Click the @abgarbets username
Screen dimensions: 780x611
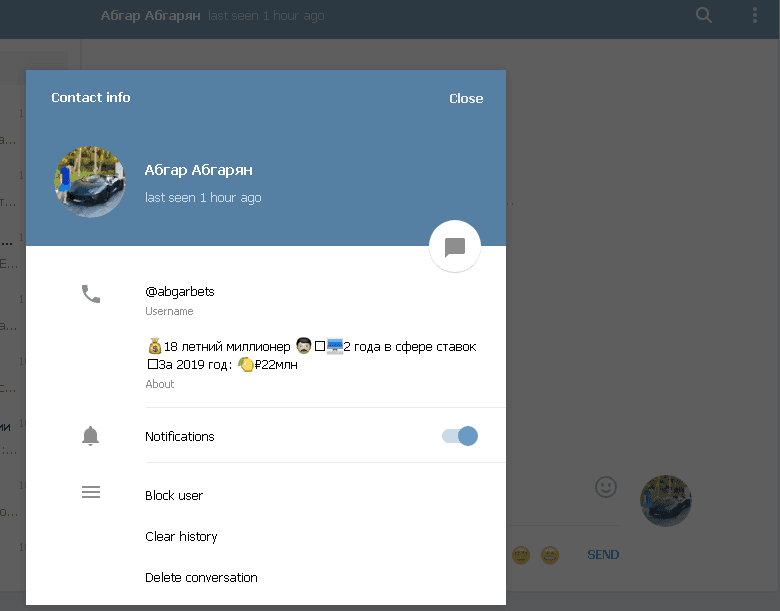click(x=180, y=292)
